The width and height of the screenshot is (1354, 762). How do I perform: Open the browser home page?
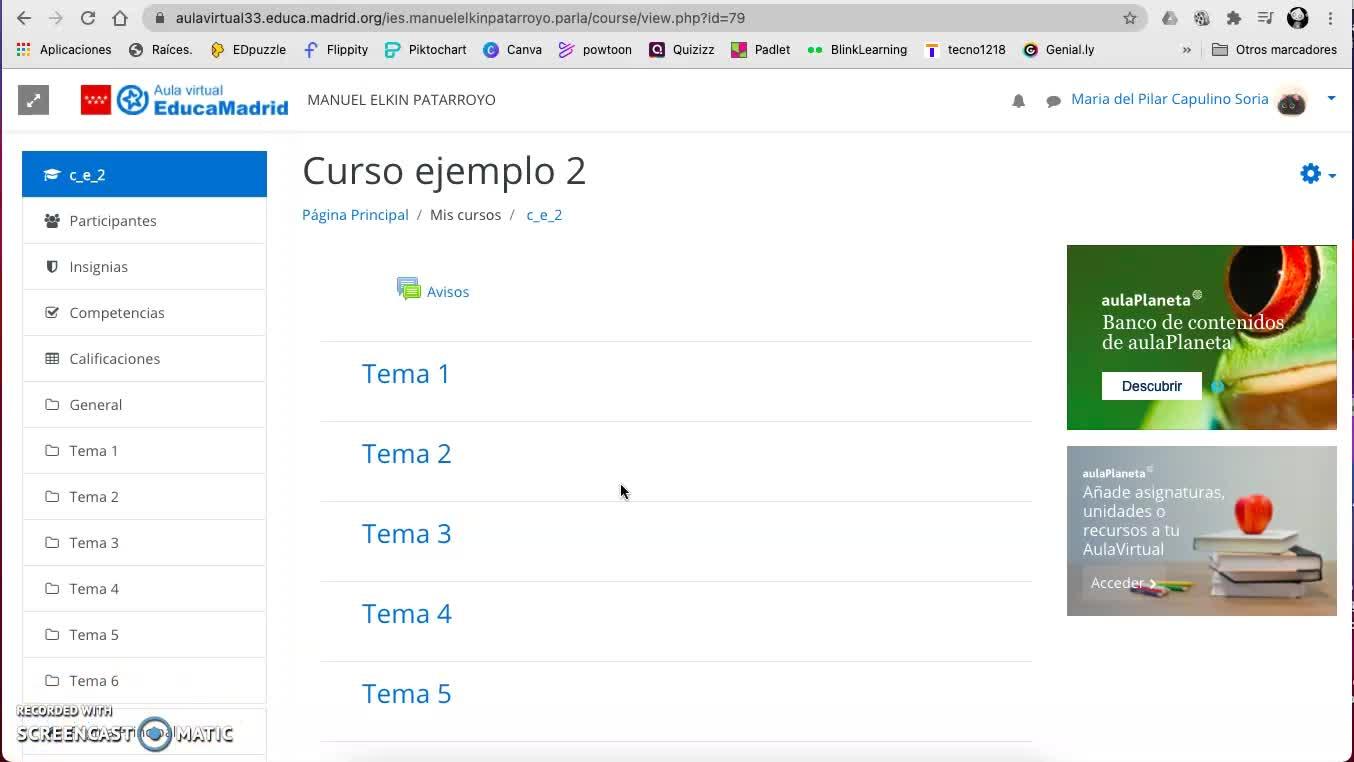(x=120, y=18)
